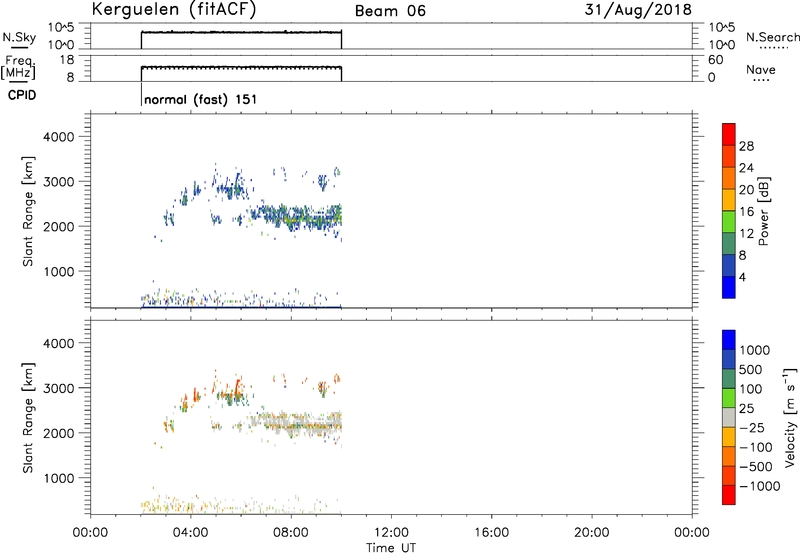Click the 16 label on Power color bar
This screenshot has width=800, height=554.
pos(746,212)
